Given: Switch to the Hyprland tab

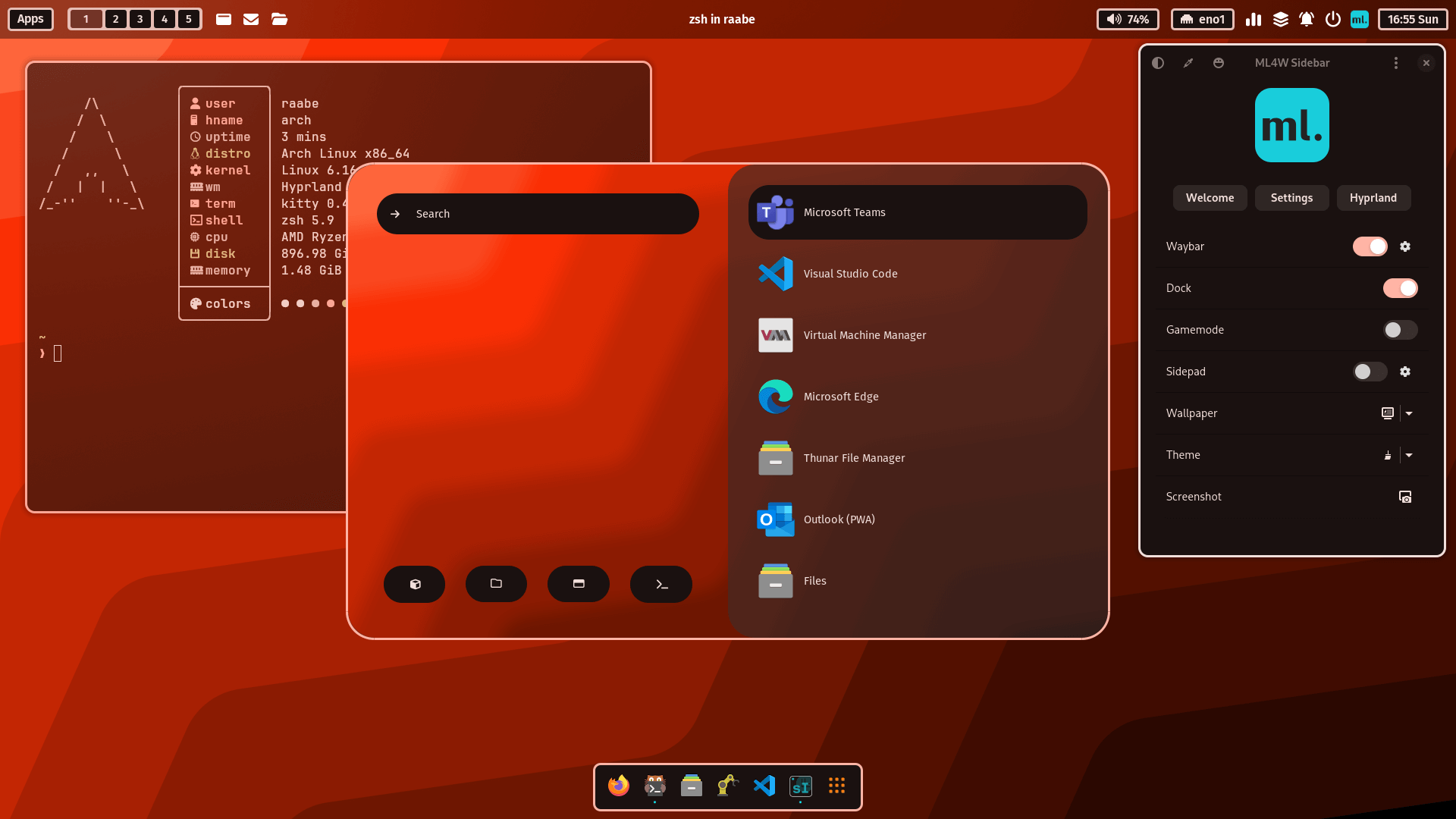Looking at the screenshot, I should [x=1373, y=198].
